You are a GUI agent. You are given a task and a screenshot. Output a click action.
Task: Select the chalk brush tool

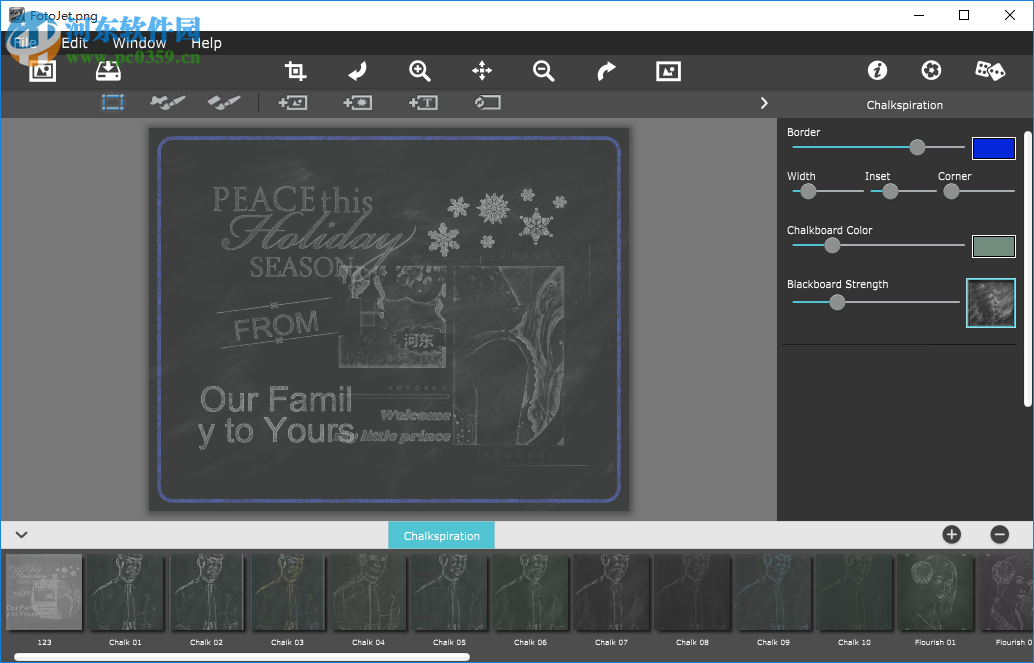tap(167, 102)
